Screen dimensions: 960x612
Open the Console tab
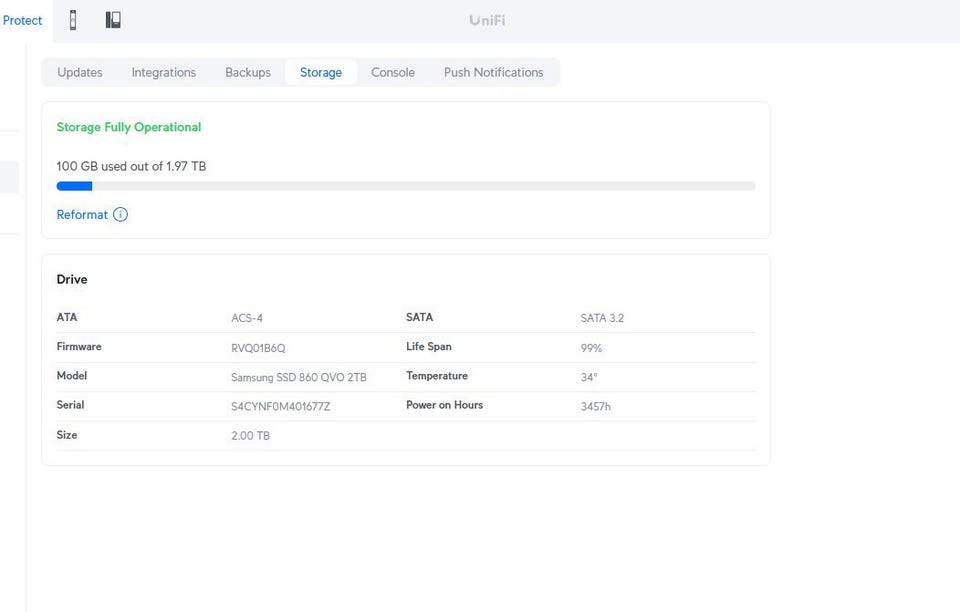[x=393, y=72]
